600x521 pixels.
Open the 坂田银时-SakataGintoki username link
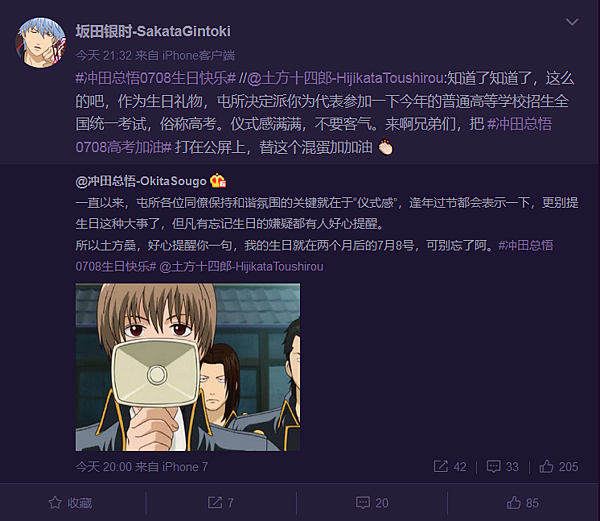tap(153, 31)
